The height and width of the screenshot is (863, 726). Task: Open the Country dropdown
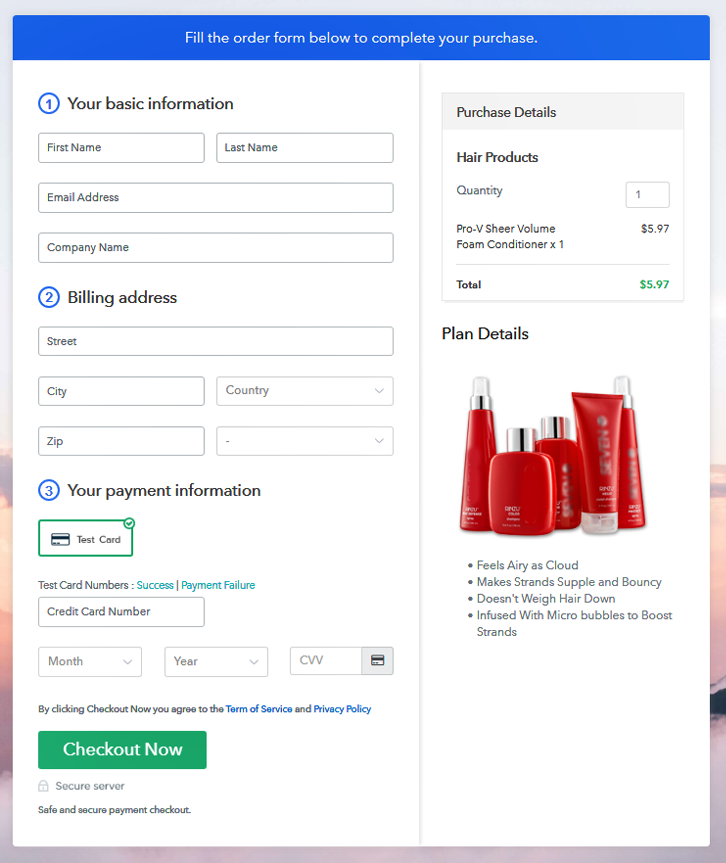(x=304, y=391)
